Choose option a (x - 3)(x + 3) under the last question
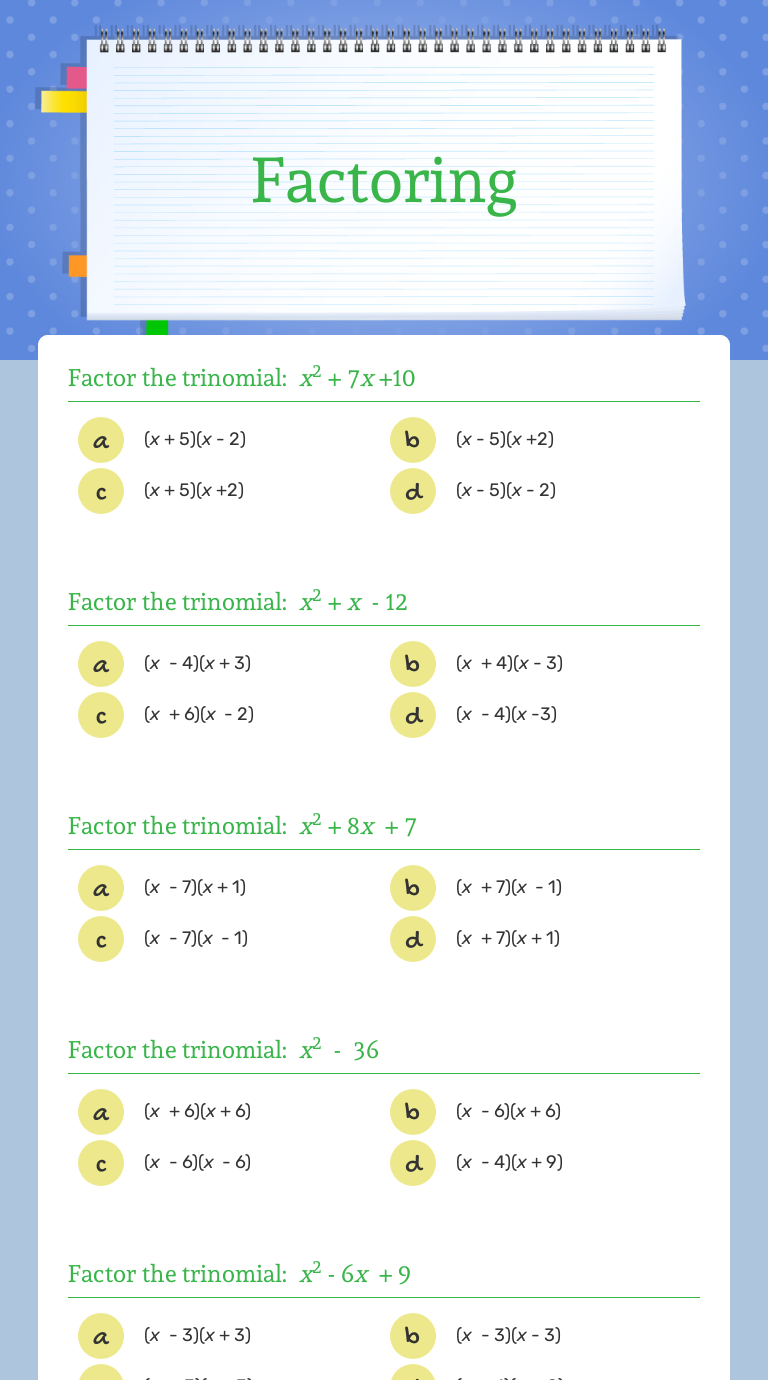Viewport: 768px width, 1380px height. [101, 1336]
